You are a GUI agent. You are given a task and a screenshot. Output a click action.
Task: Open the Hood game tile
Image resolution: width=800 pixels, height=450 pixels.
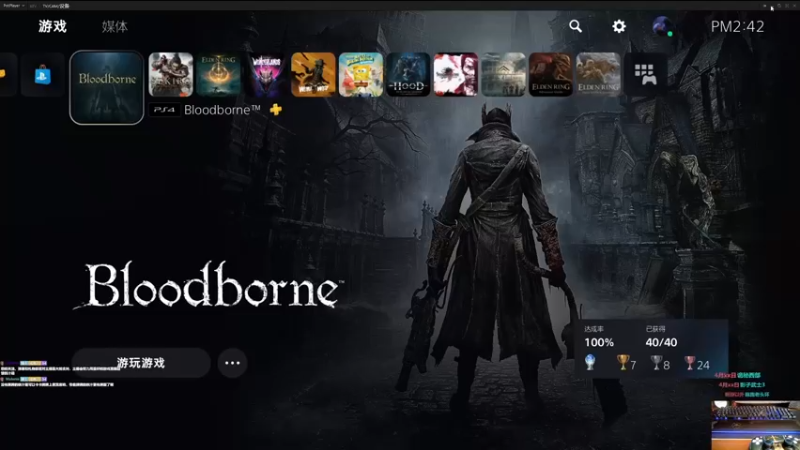408,74
